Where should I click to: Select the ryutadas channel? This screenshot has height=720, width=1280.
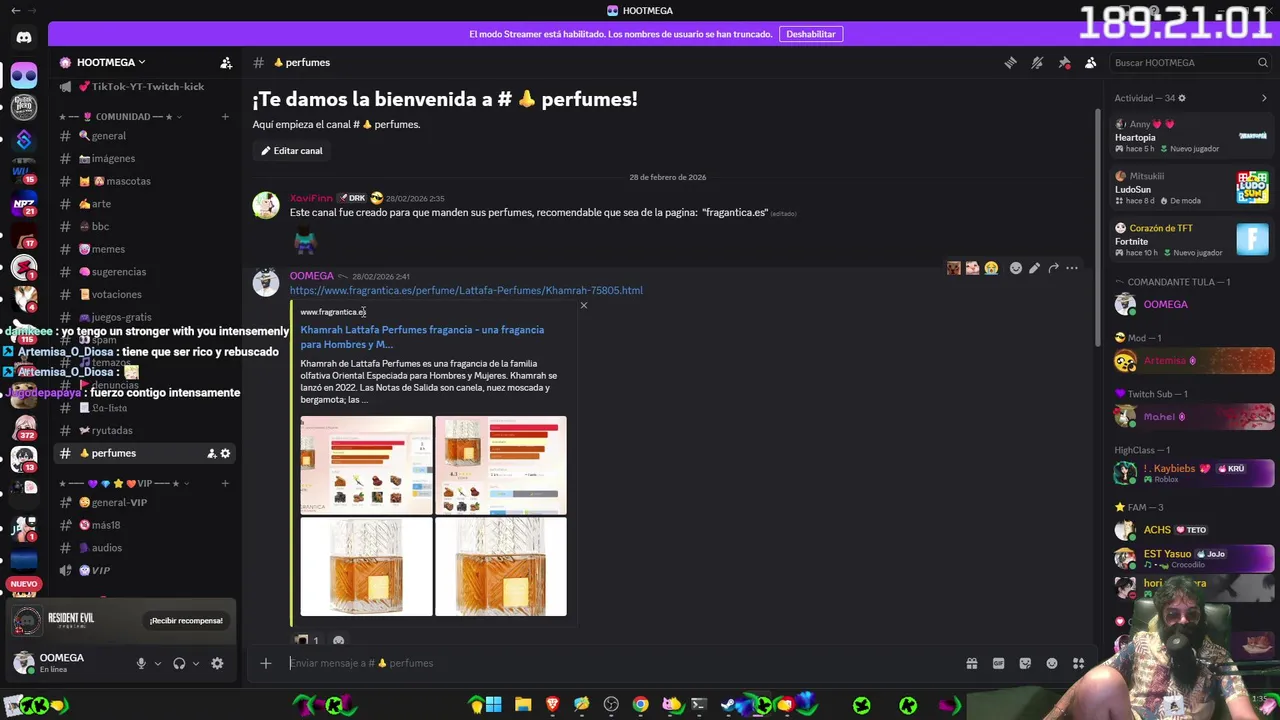tap(146, 430)
